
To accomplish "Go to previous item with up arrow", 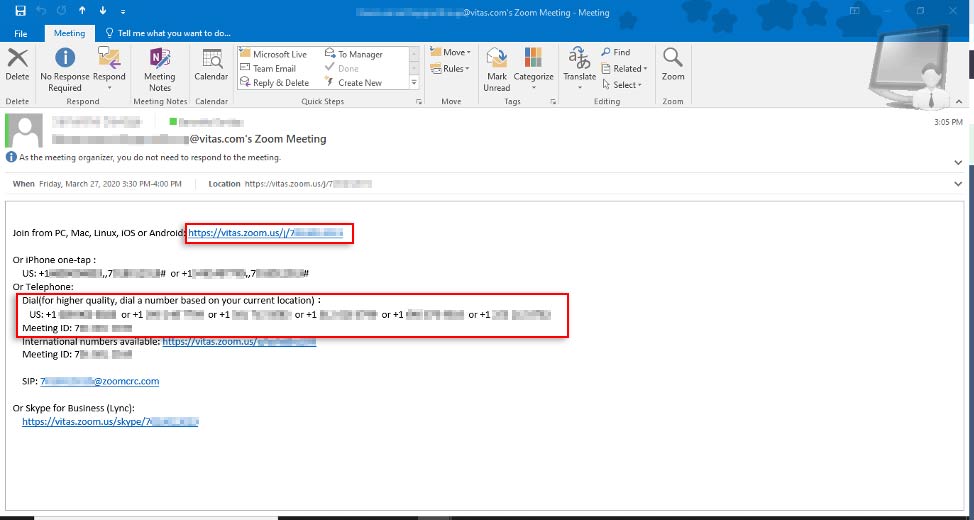I will click(x=83, y=11).
